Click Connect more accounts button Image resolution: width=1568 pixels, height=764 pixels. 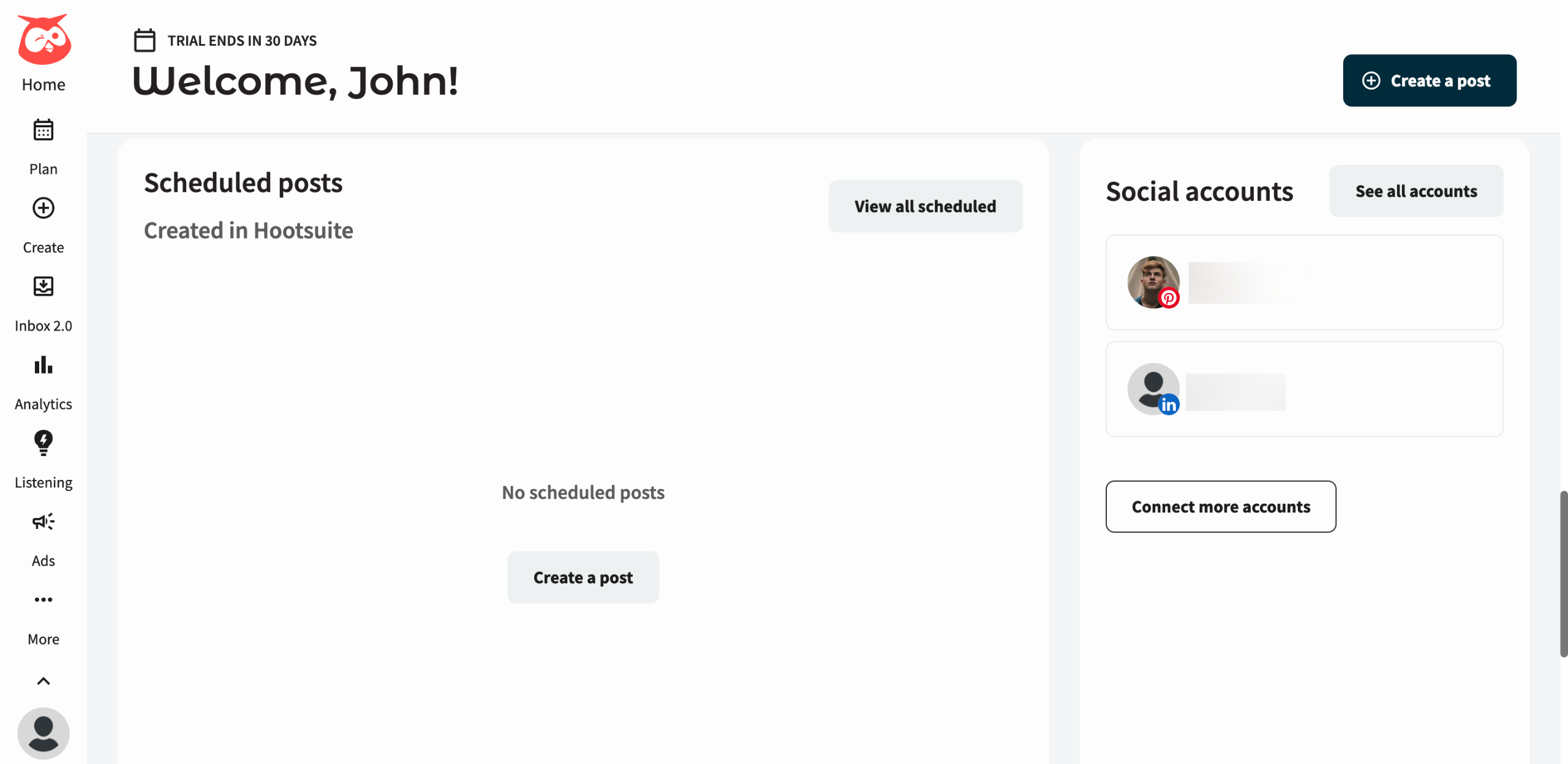[x=1220, y=507]
